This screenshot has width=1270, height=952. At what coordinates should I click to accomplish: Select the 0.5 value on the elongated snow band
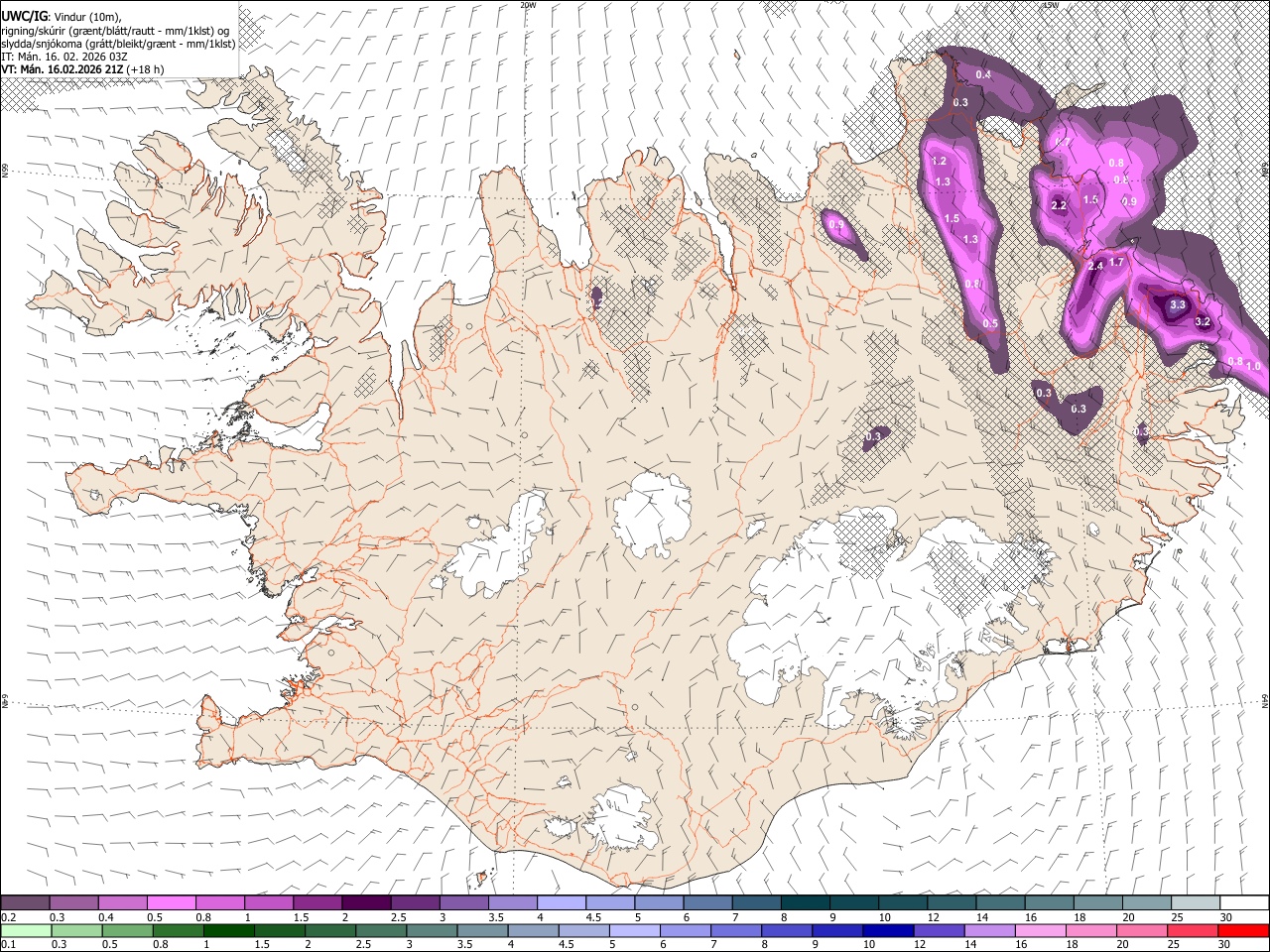[990, 324]
